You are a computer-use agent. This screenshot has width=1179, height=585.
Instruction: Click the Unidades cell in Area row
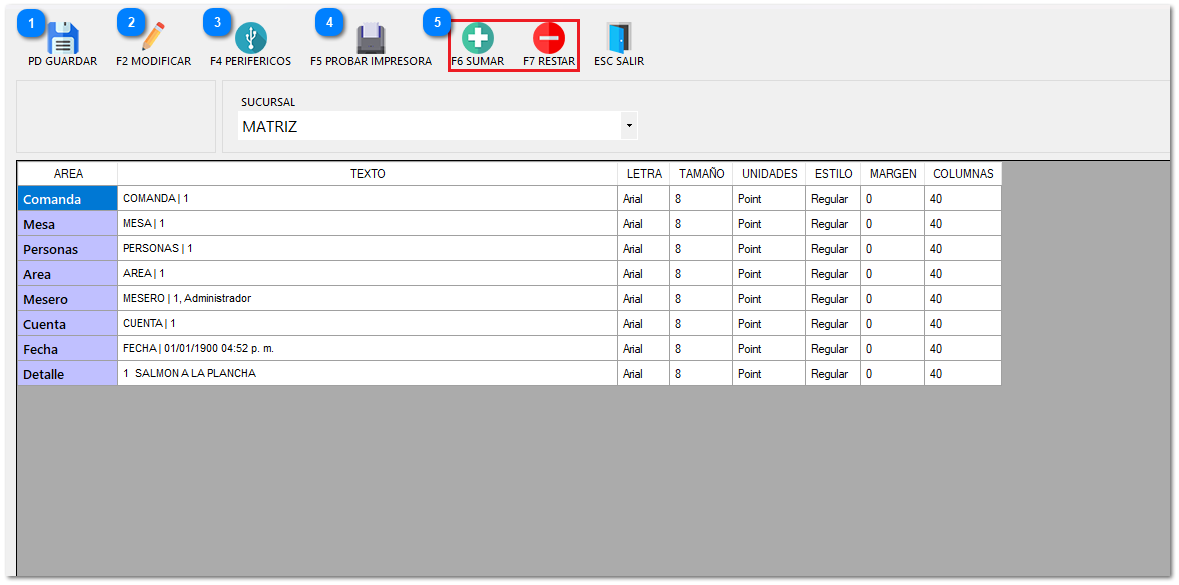click(x=768, y=274)
